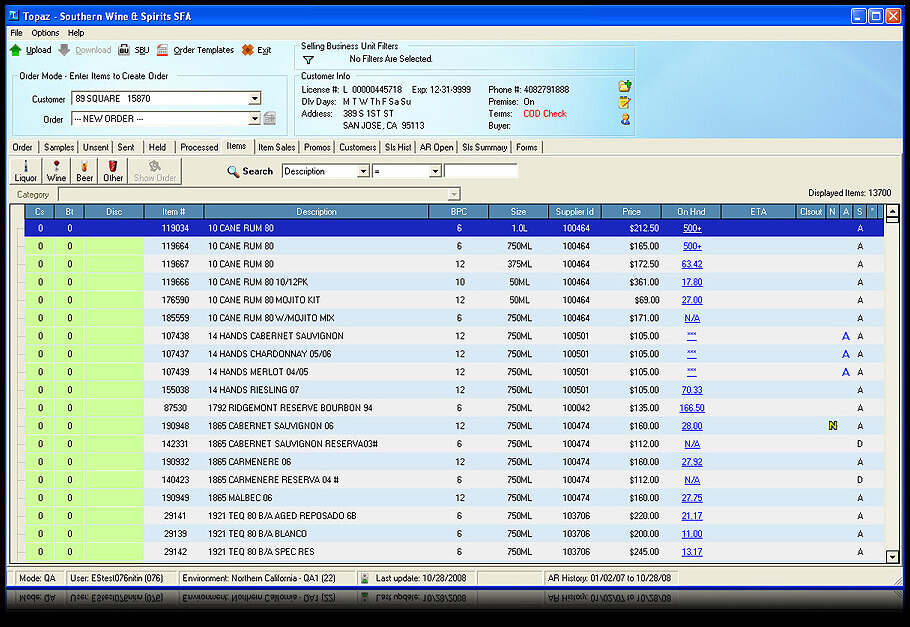Click the 63.42 on-hand link
910x627 pixels.
692,264
